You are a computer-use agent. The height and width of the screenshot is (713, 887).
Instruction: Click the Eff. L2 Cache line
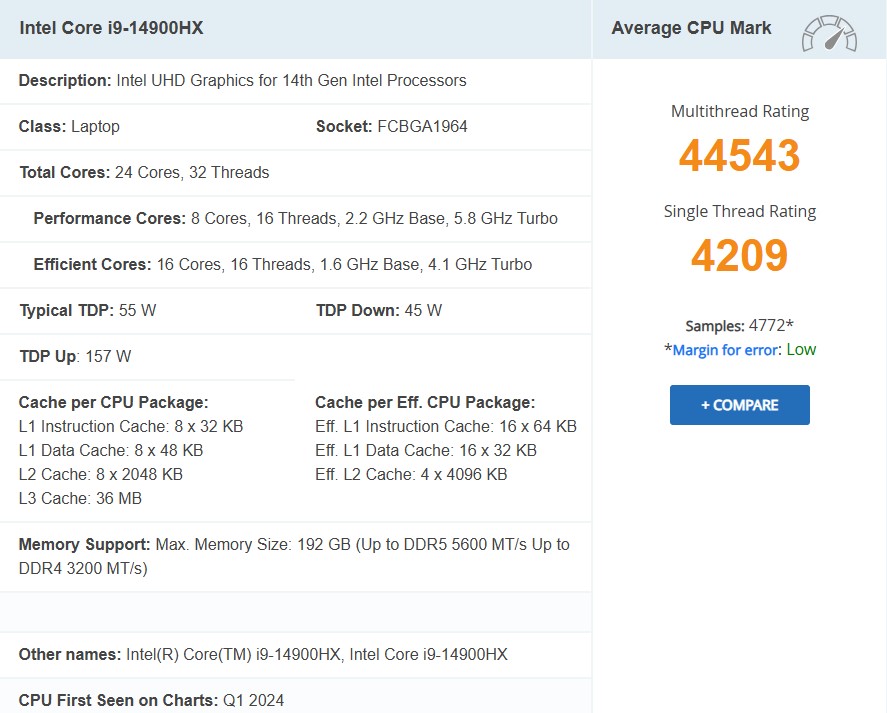pos(410,475)
